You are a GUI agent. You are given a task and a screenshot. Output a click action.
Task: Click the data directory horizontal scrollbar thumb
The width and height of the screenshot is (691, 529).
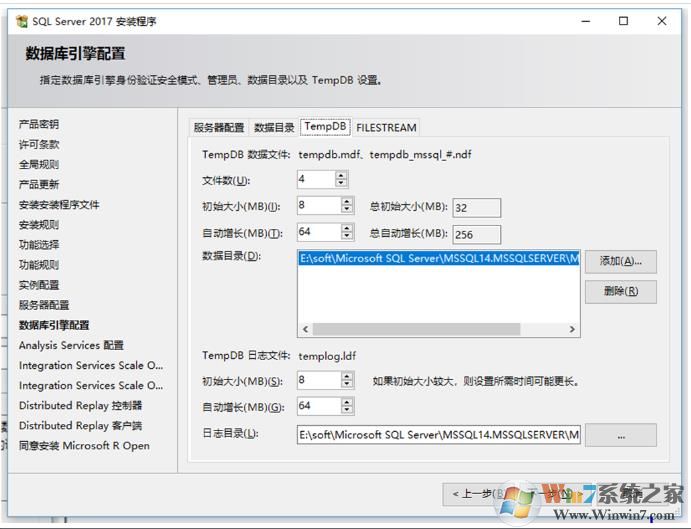tap(416, 329)
